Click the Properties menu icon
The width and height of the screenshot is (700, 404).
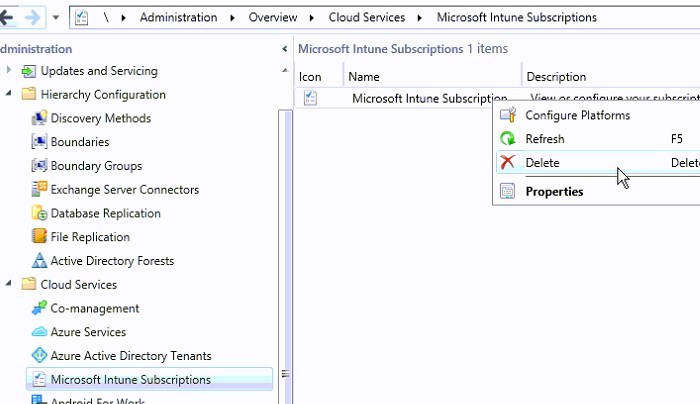click(508, 191)
